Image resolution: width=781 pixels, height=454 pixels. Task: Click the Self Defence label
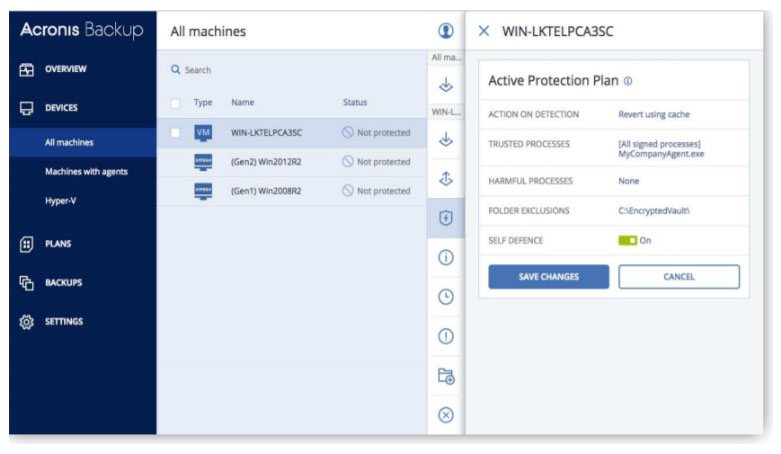[516, 241]
